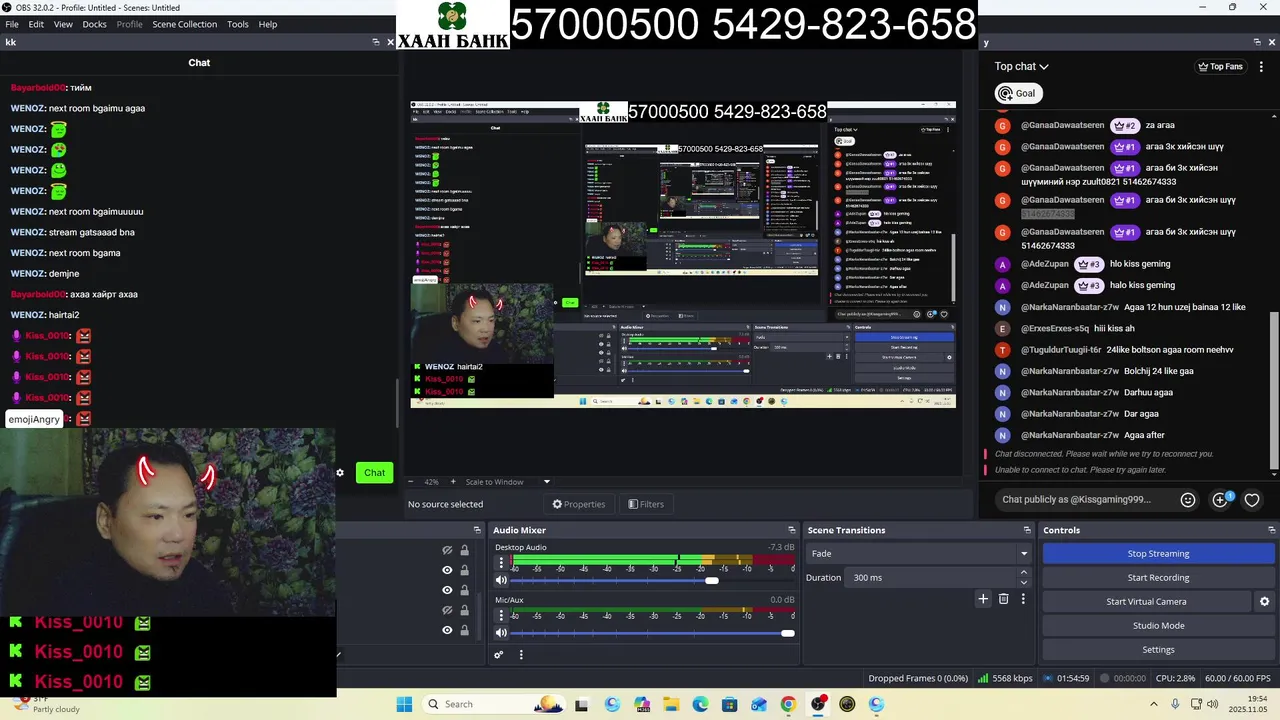This screenshot has height=720, width=1280.
Task: Send a heart reaction in chat
Action: [x=1252, y=500]
